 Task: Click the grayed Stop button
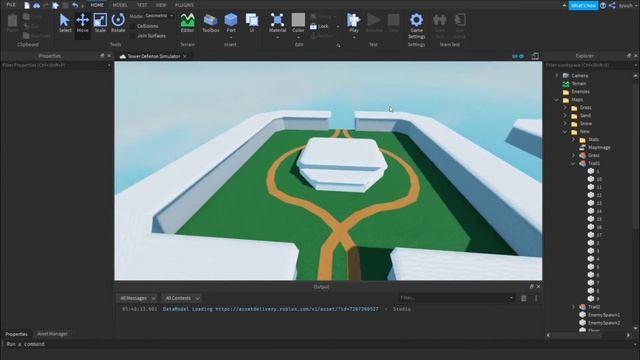[x=393, y=23]
